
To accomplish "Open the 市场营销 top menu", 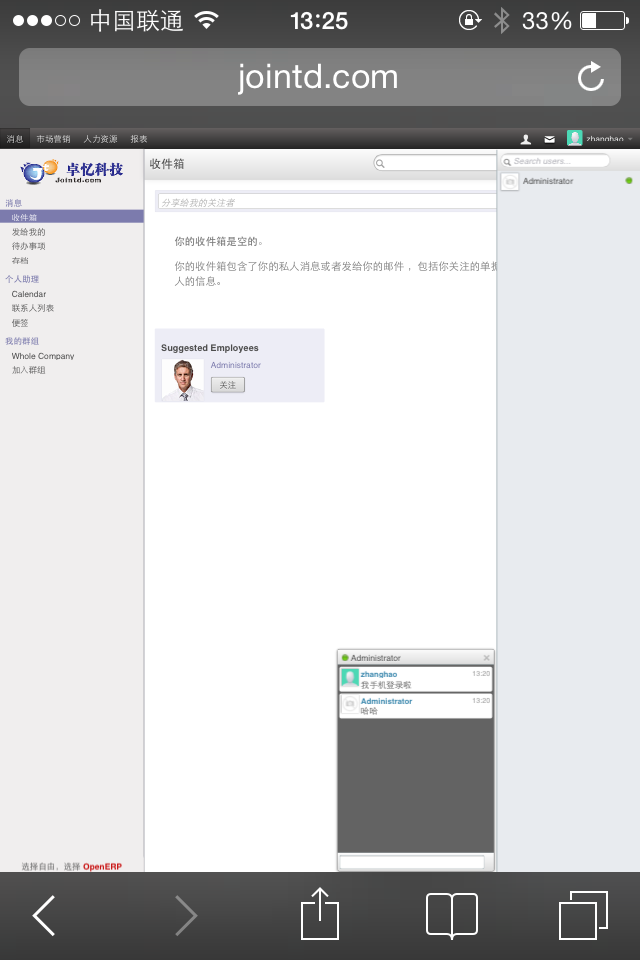I will click(53, 139).
